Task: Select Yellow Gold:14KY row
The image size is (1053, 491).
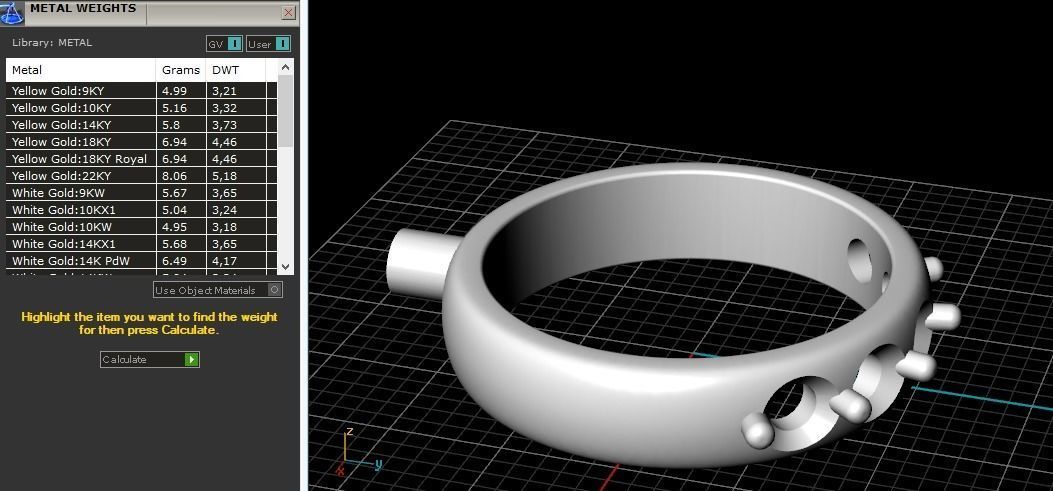Action: [x=141, y=125]
